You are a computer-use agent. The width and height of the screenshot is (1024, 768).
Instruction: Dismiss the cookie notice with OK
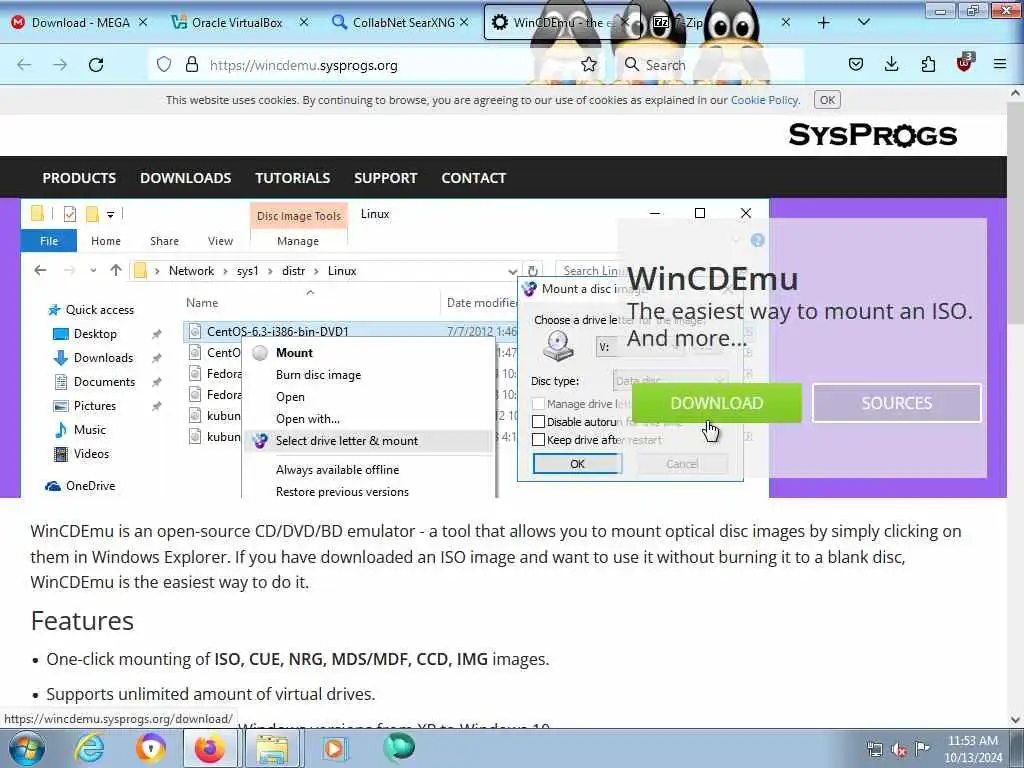[x=827, y=100]
